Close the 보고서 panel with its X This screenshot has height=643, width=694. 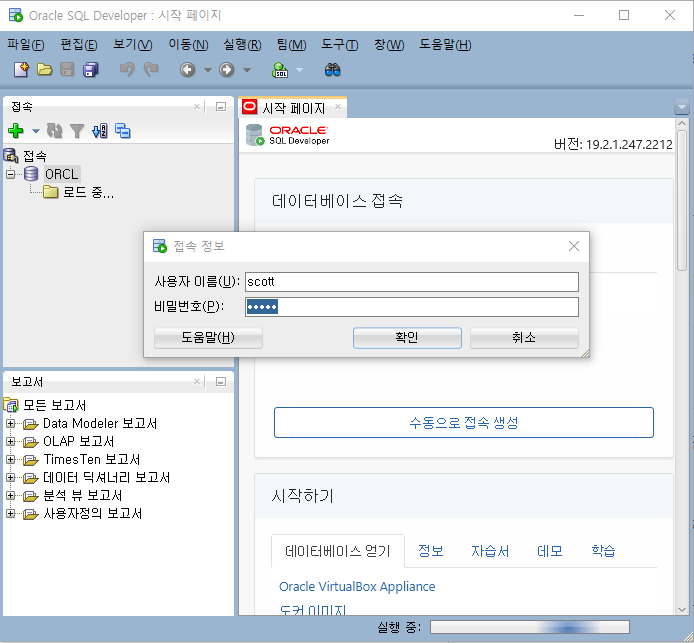pyautogui.click(x=197, y=382)
